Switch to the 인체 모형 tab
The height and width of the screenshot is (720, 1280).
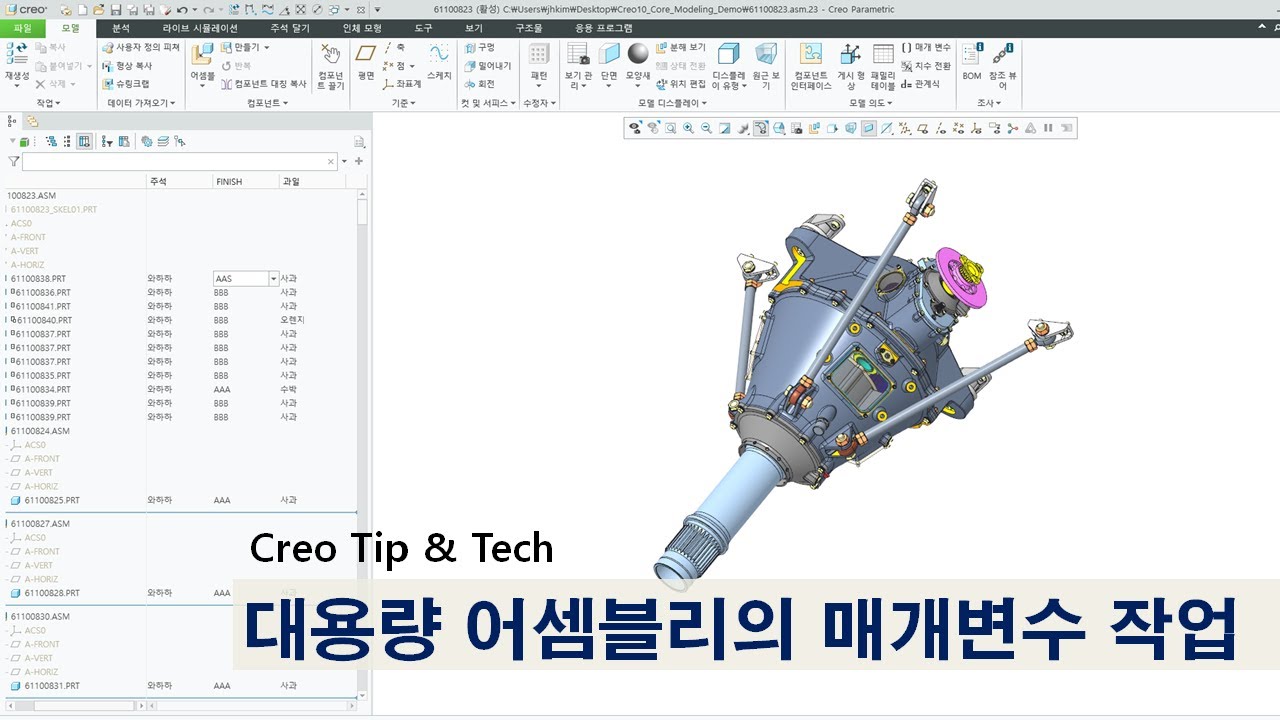(x=362, y=28)
